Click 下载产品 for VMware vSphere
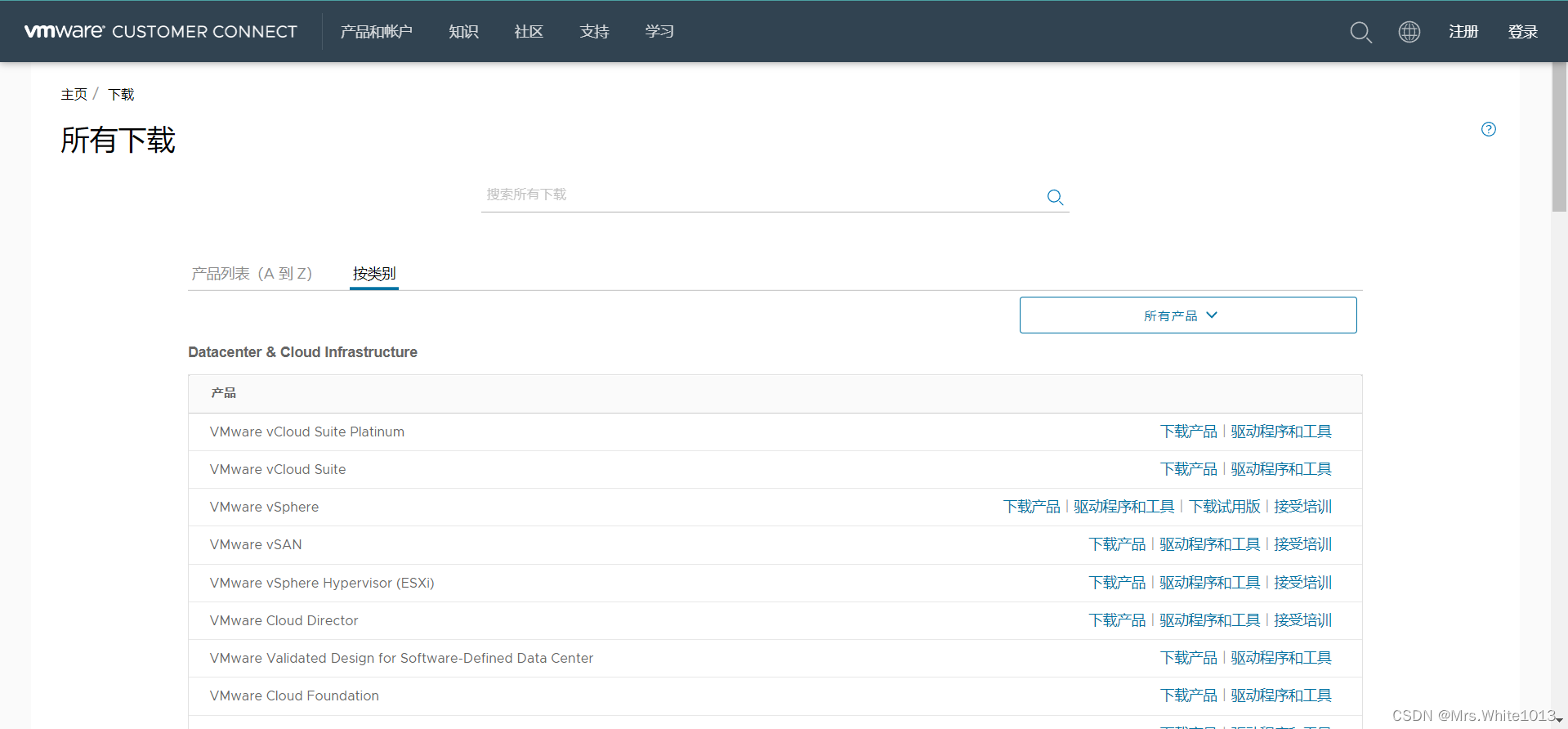 point(1031,507)
